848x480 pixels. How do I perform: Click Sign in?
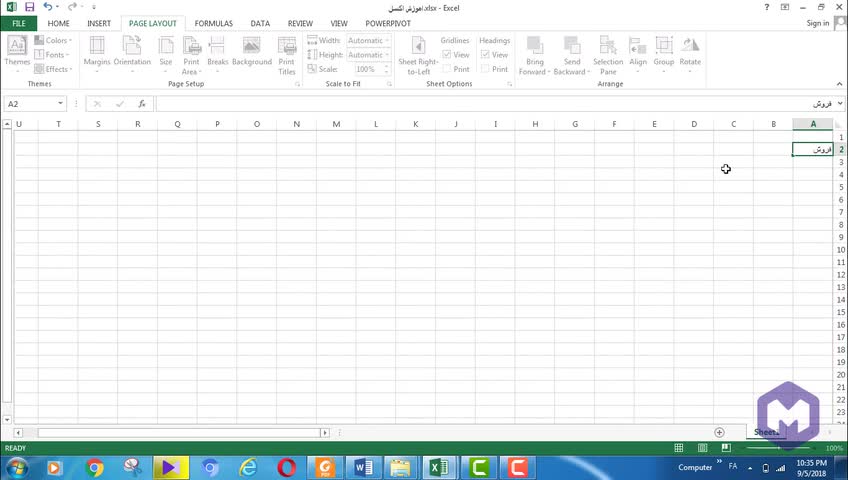817,23
